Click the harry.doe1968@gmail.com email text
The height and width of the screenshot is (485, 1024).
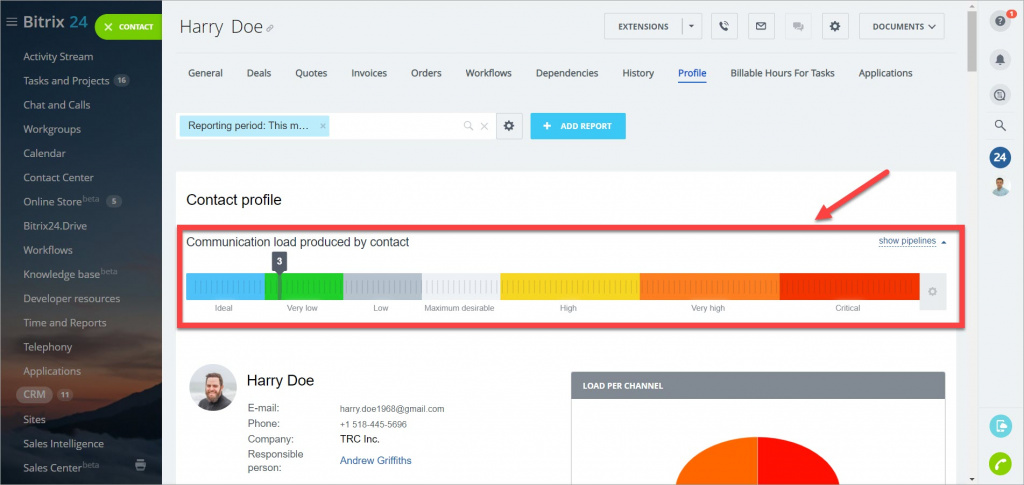(x=392, y=409)
